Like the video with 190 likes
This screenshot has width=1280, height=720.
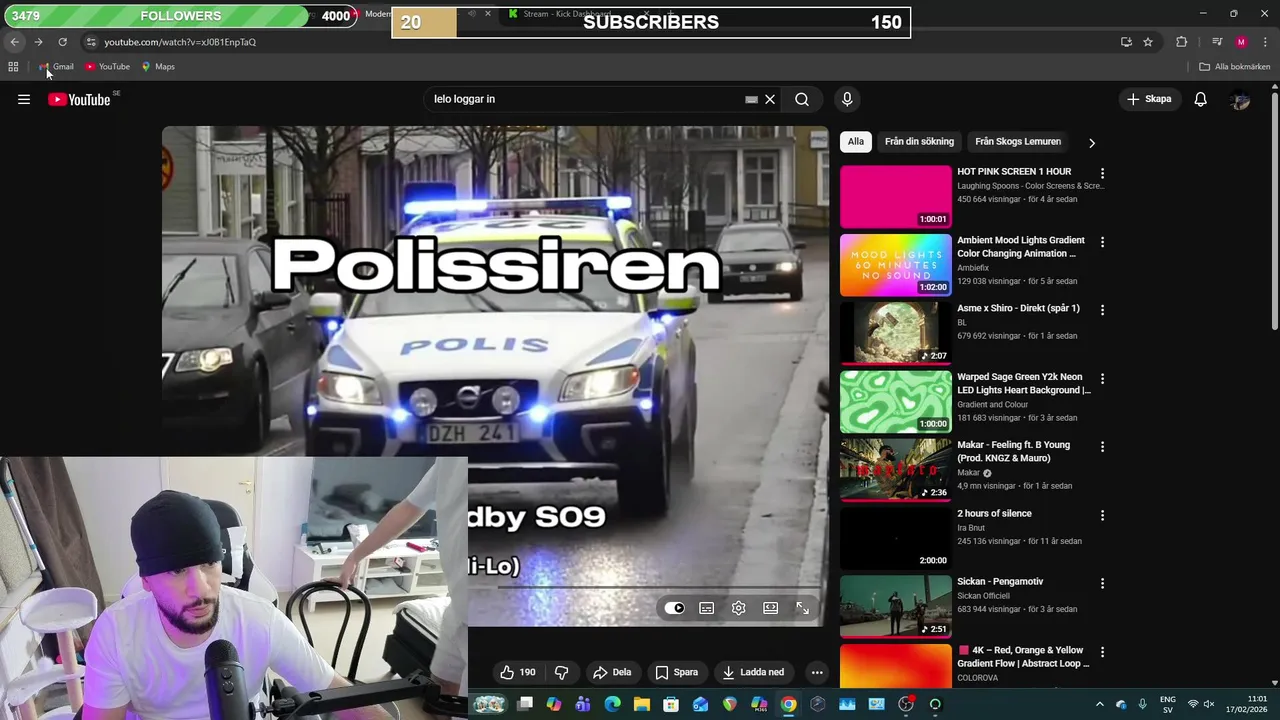[518, 672]
